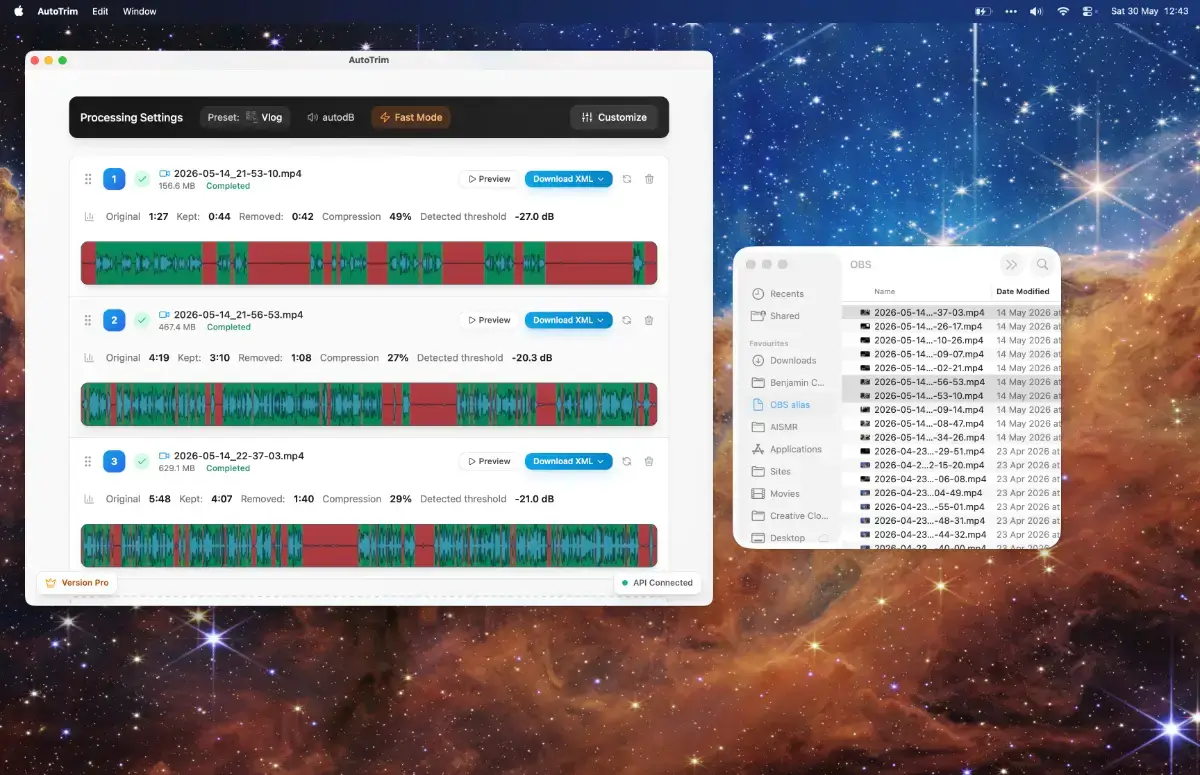Reprocess file 2026-05-14_22-37-03.mp4 with refresh icon
1200x775 pixels.
click(x=627, y=461)
